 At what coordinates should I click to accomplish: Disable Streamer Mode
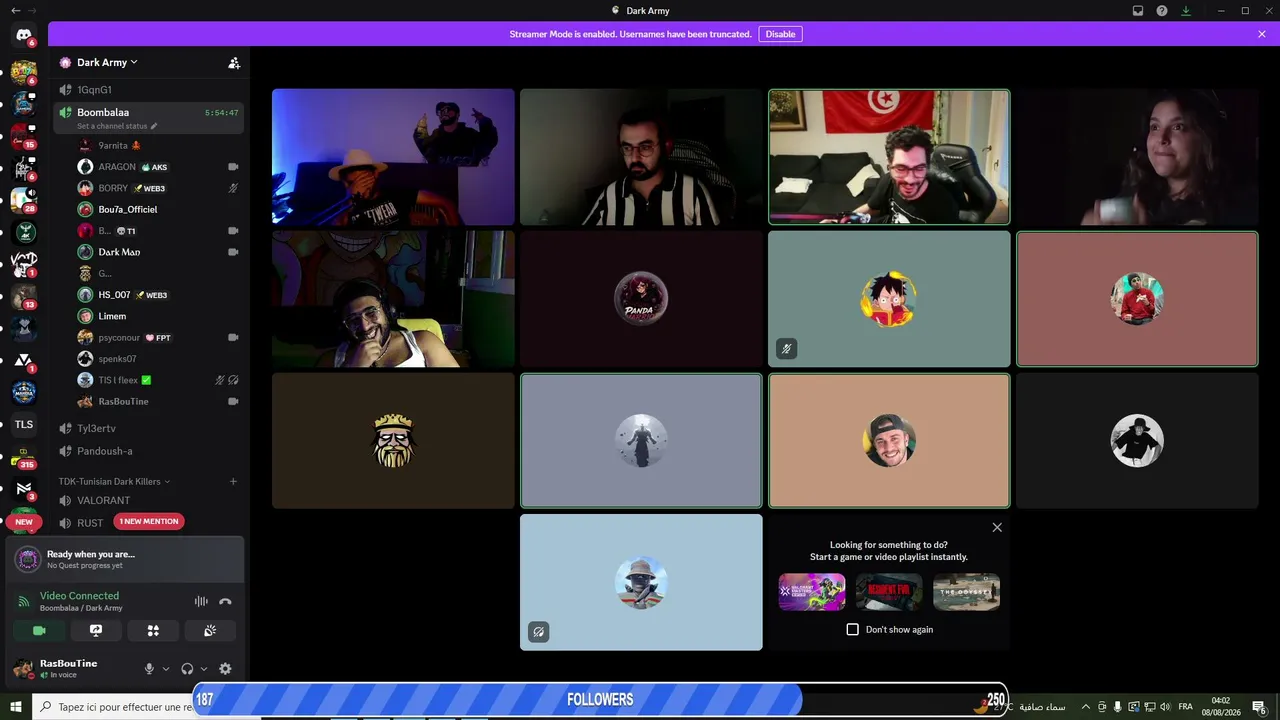(780, 34)
